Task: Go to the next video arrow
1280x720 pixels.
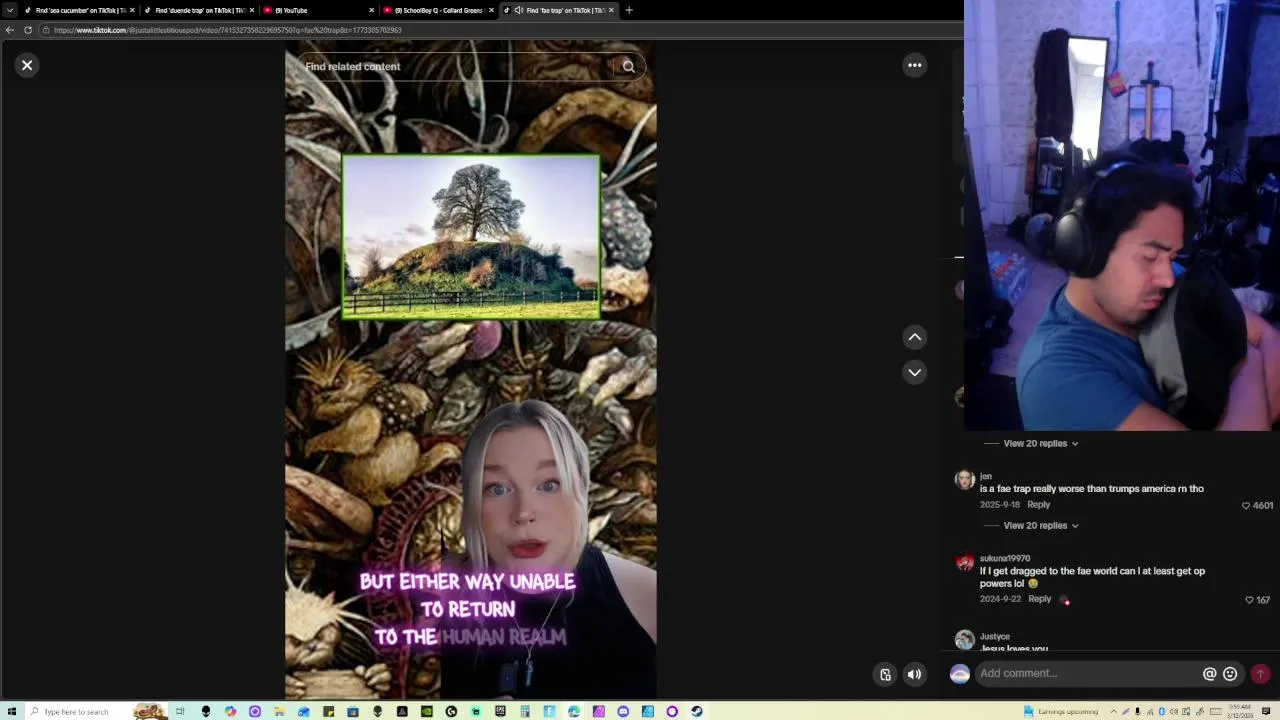Action: (x=914, y=372)
